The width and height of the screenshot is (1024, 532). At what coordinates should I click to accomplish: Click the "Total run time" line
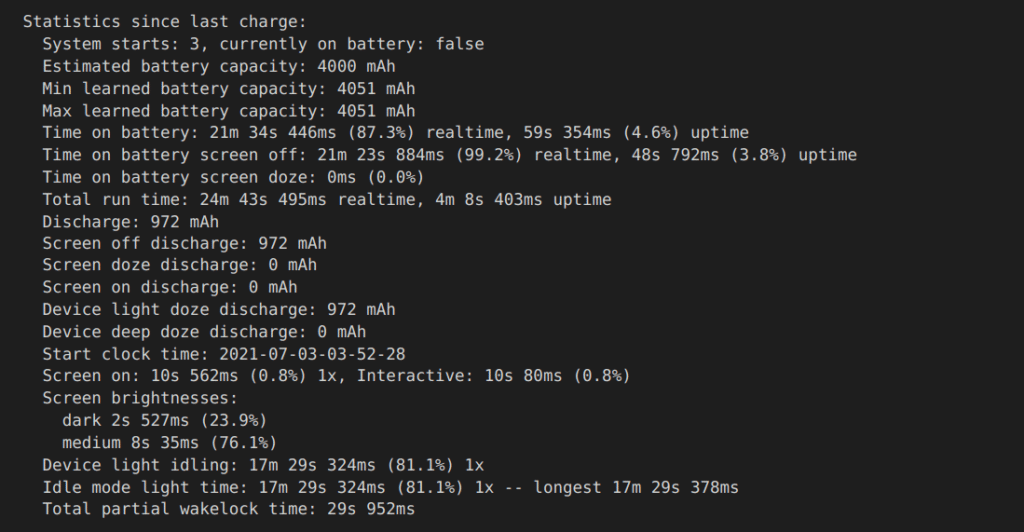point(326,199)
